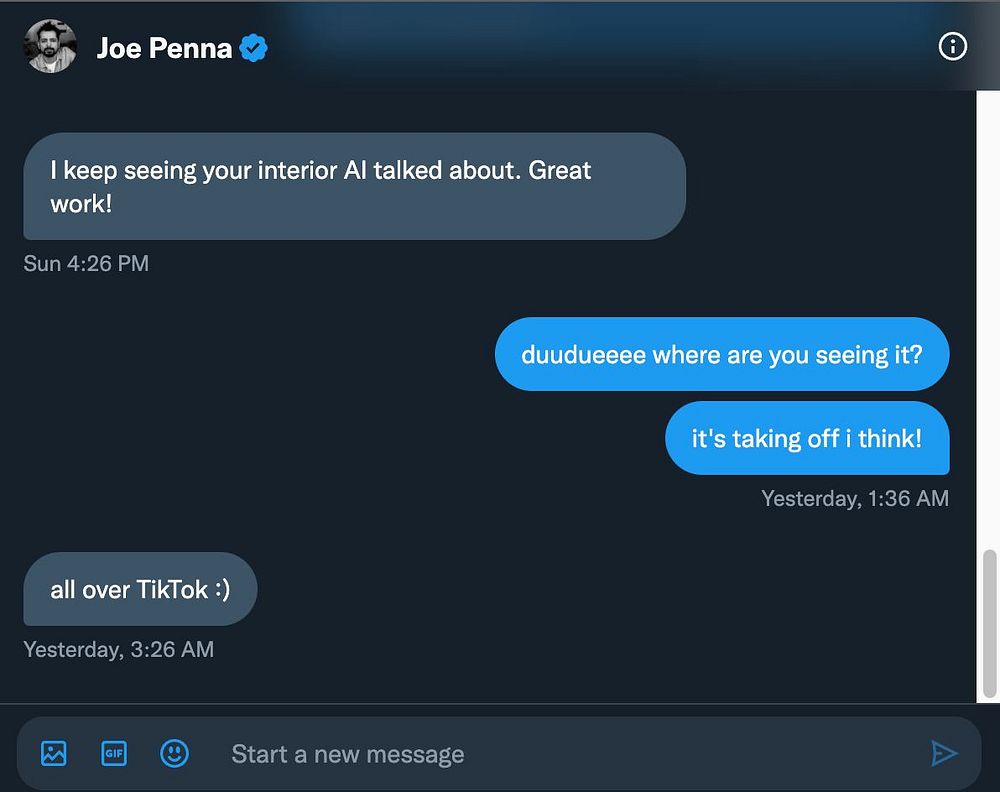
Task: Open the emoji picker
Action: (x=174, y=753)
